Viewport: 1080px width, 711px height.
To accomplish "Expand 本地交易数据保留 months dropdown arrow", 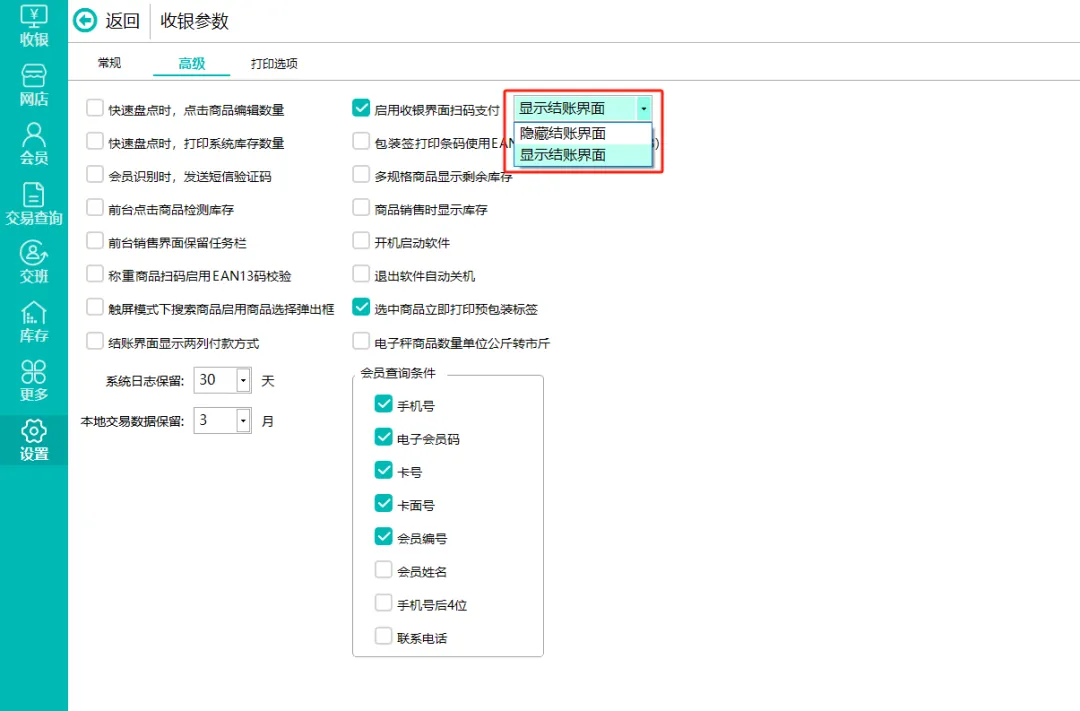I will [243, 420].
